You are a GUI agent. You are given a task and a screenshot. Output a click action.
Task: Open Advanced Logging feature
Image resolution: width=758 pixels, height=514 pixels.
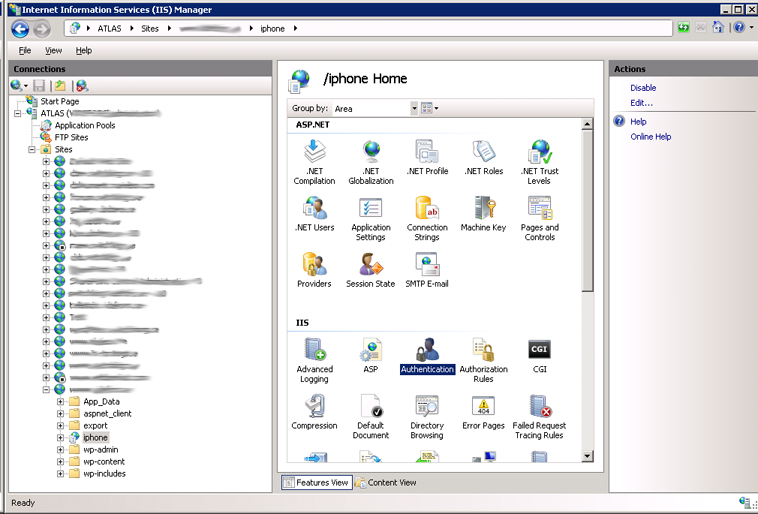tap(315, 360)
